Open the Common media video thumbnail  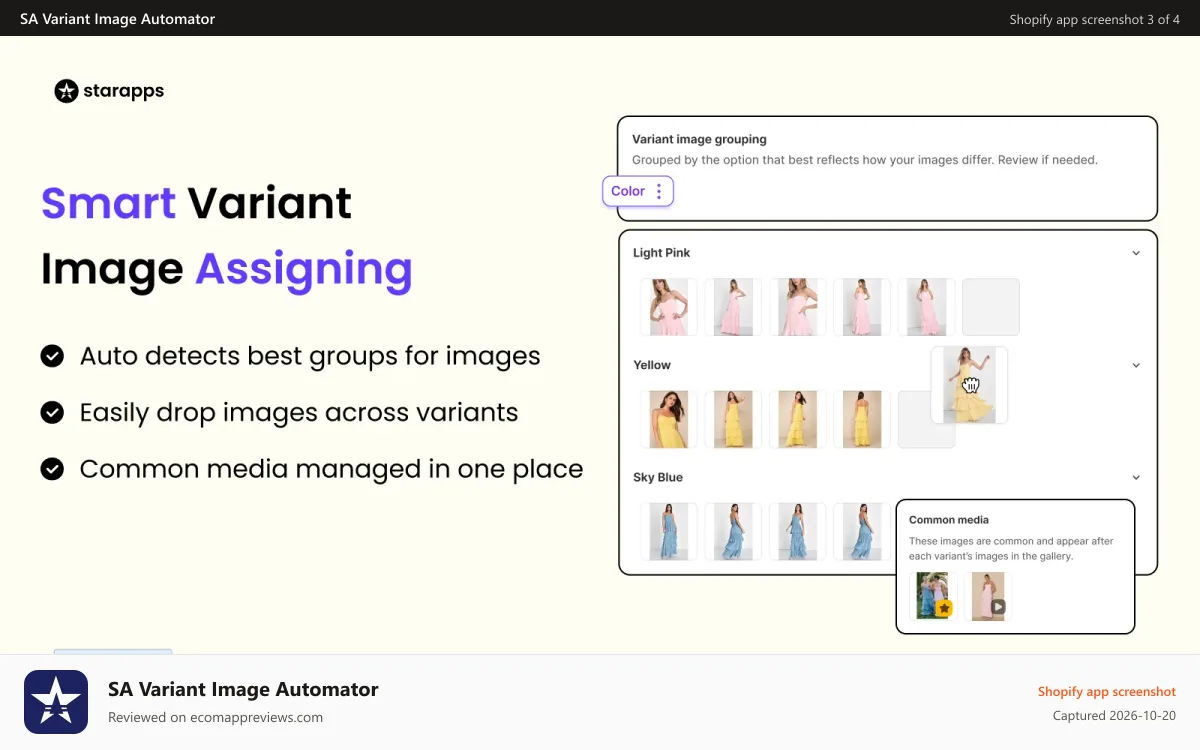(x=988, y=596)
